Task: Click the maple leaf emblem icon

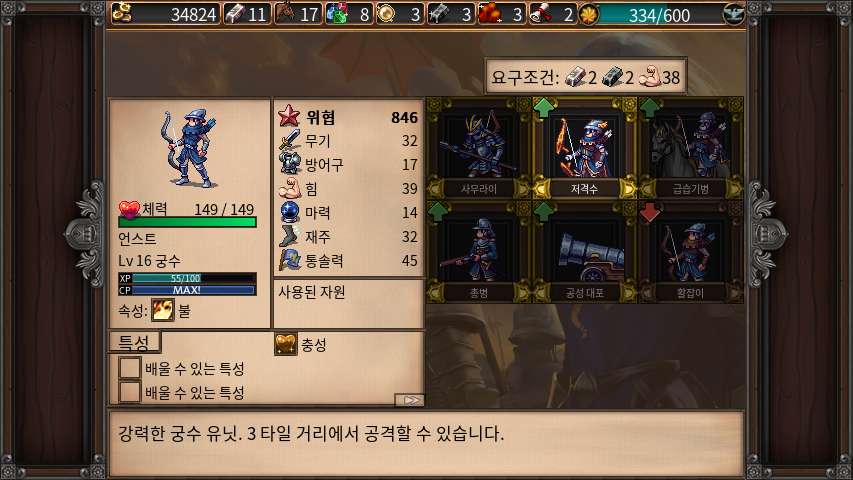Action: [x=589, y=14]
